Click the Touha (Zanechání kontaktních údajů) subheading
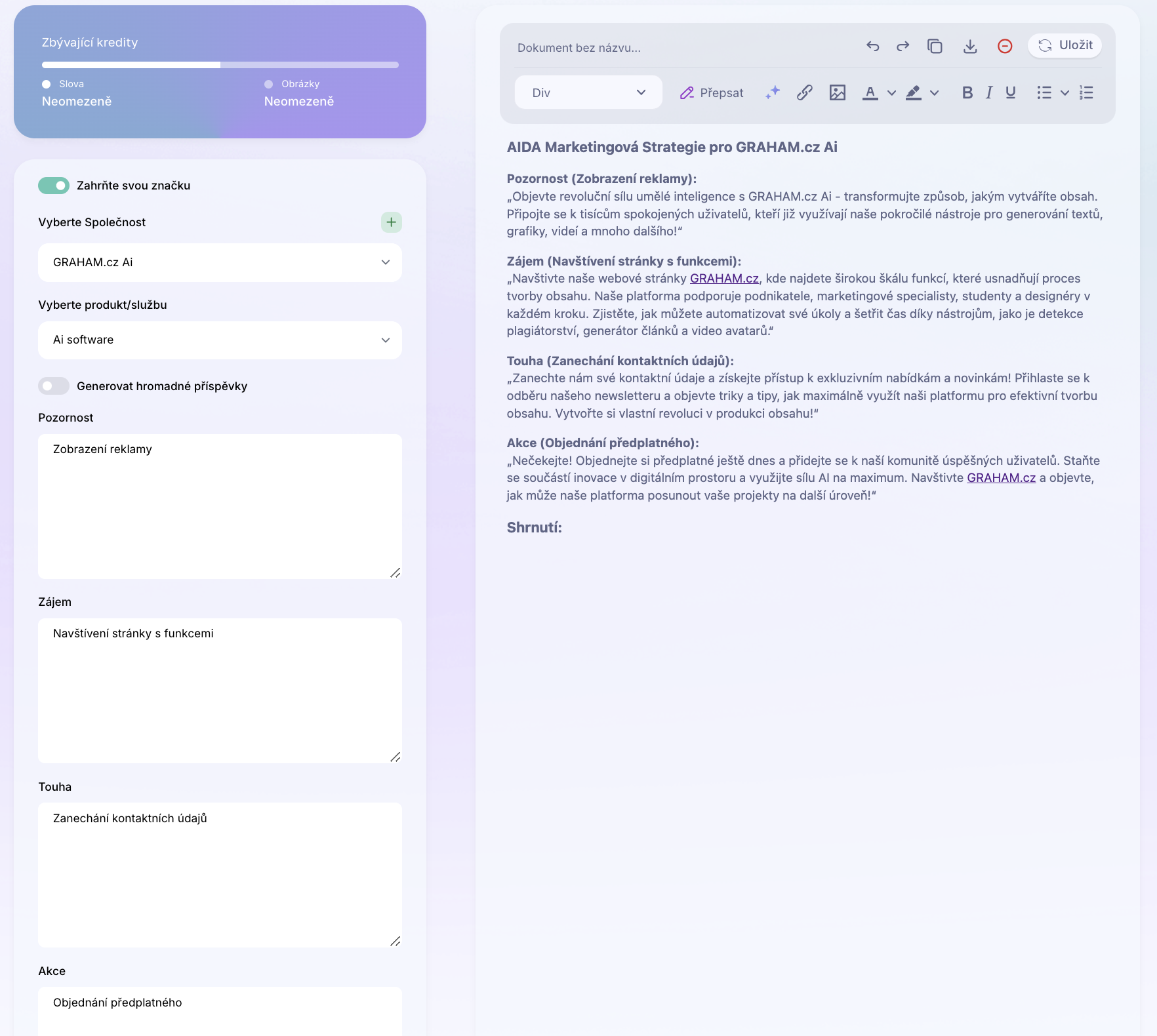Viewport: 1157px width, 1036px height. 620,361
